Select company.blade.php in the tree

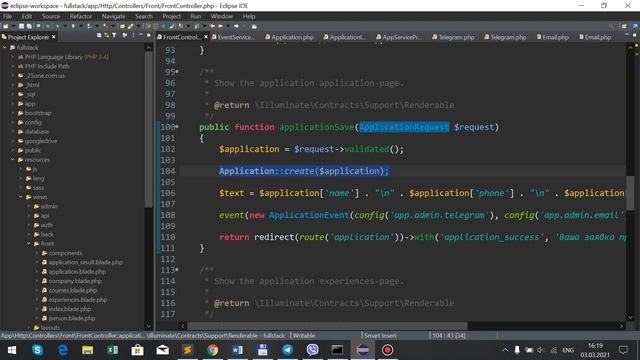point(75,281)
